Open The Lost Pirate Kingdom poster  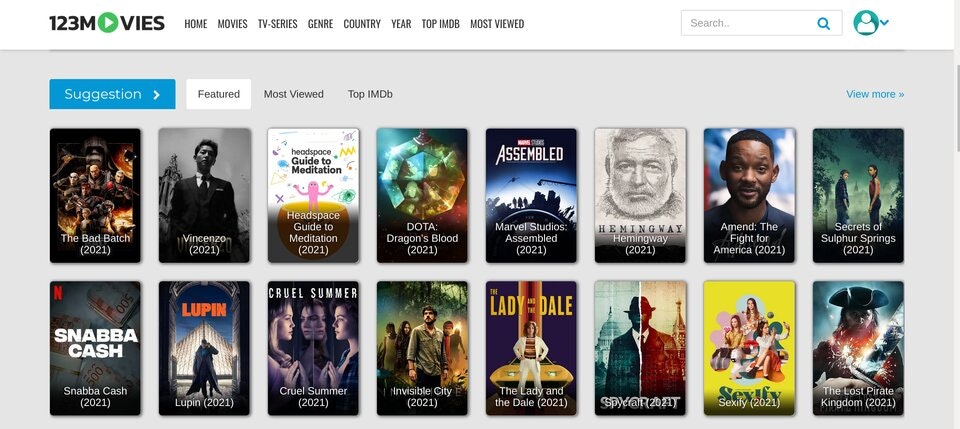click(858, 348)
